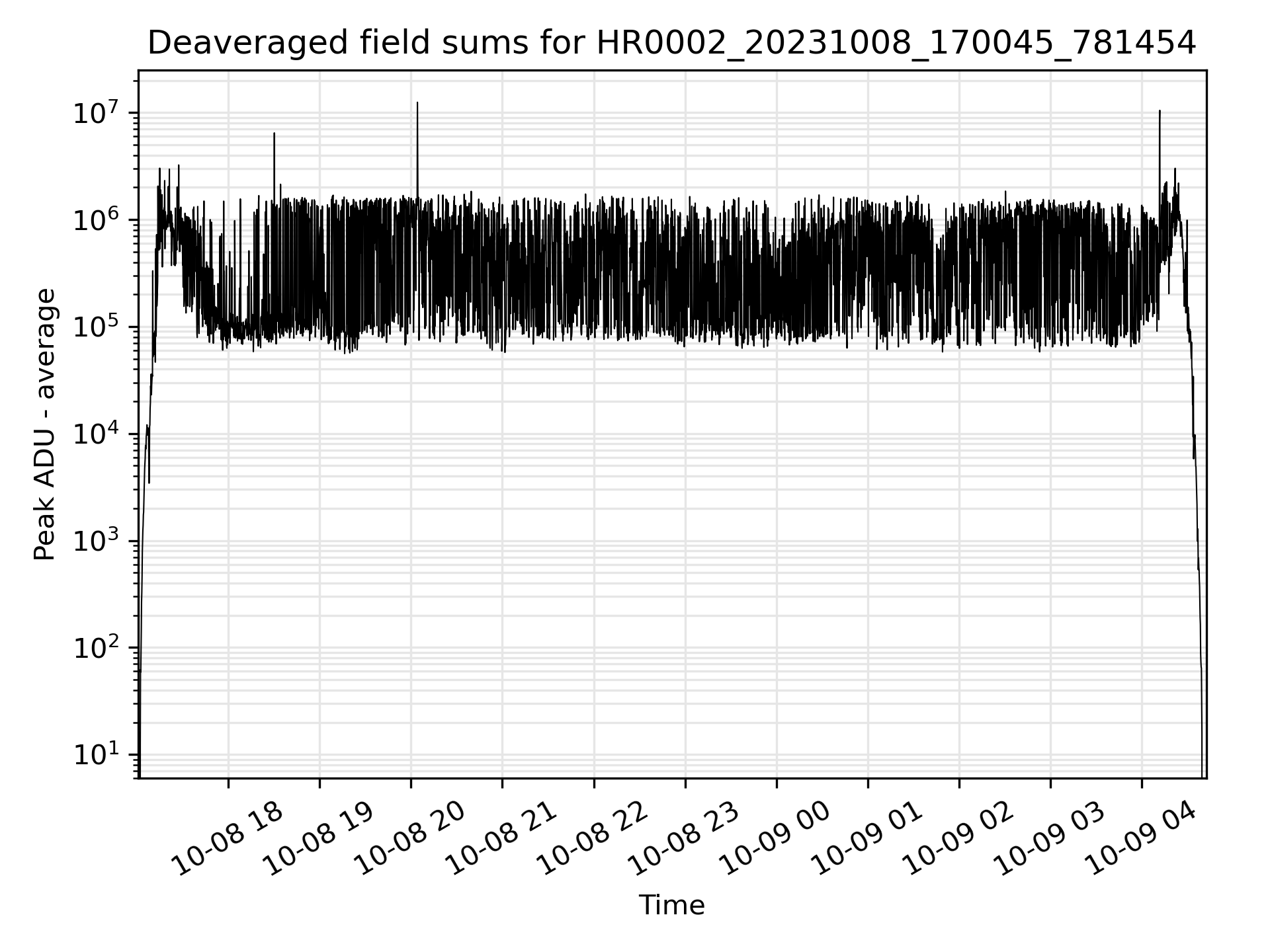Click y-axis tick label 10^7
The image size is (1270, 952).
coord(97,112)
